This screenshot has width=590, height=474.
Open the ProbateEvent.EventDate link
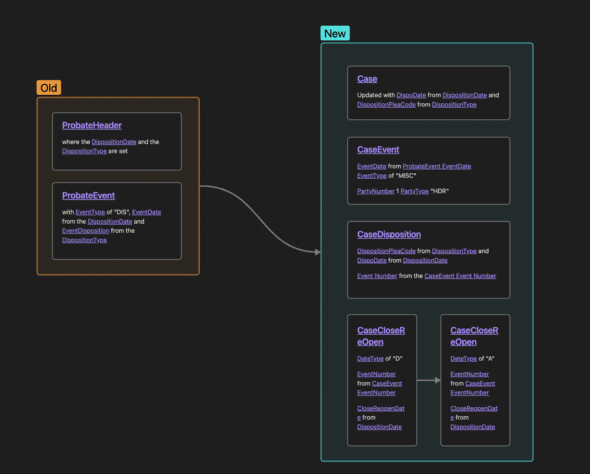437,166
